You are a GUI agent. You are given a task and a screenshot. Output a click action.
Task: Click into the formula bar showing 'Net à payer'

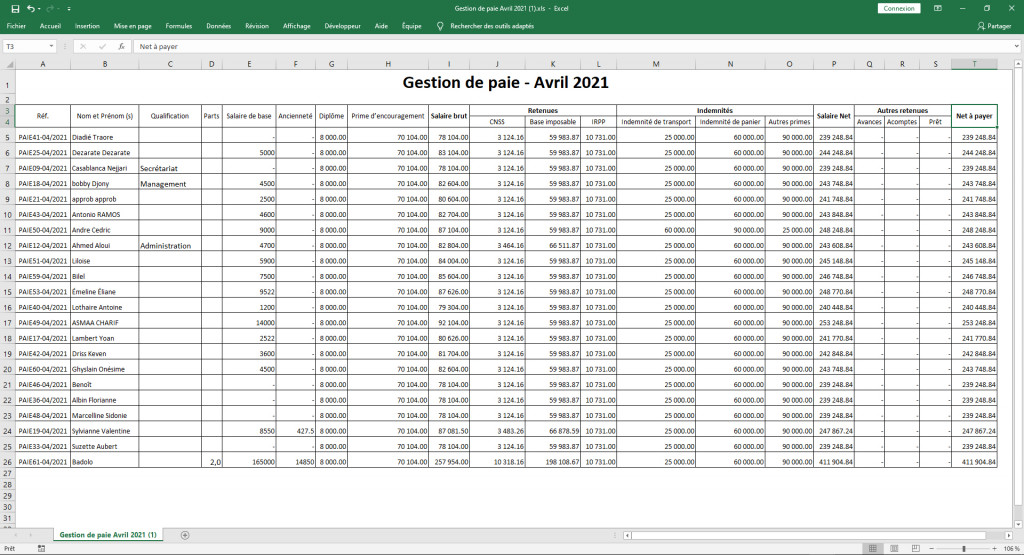point(571,46)
